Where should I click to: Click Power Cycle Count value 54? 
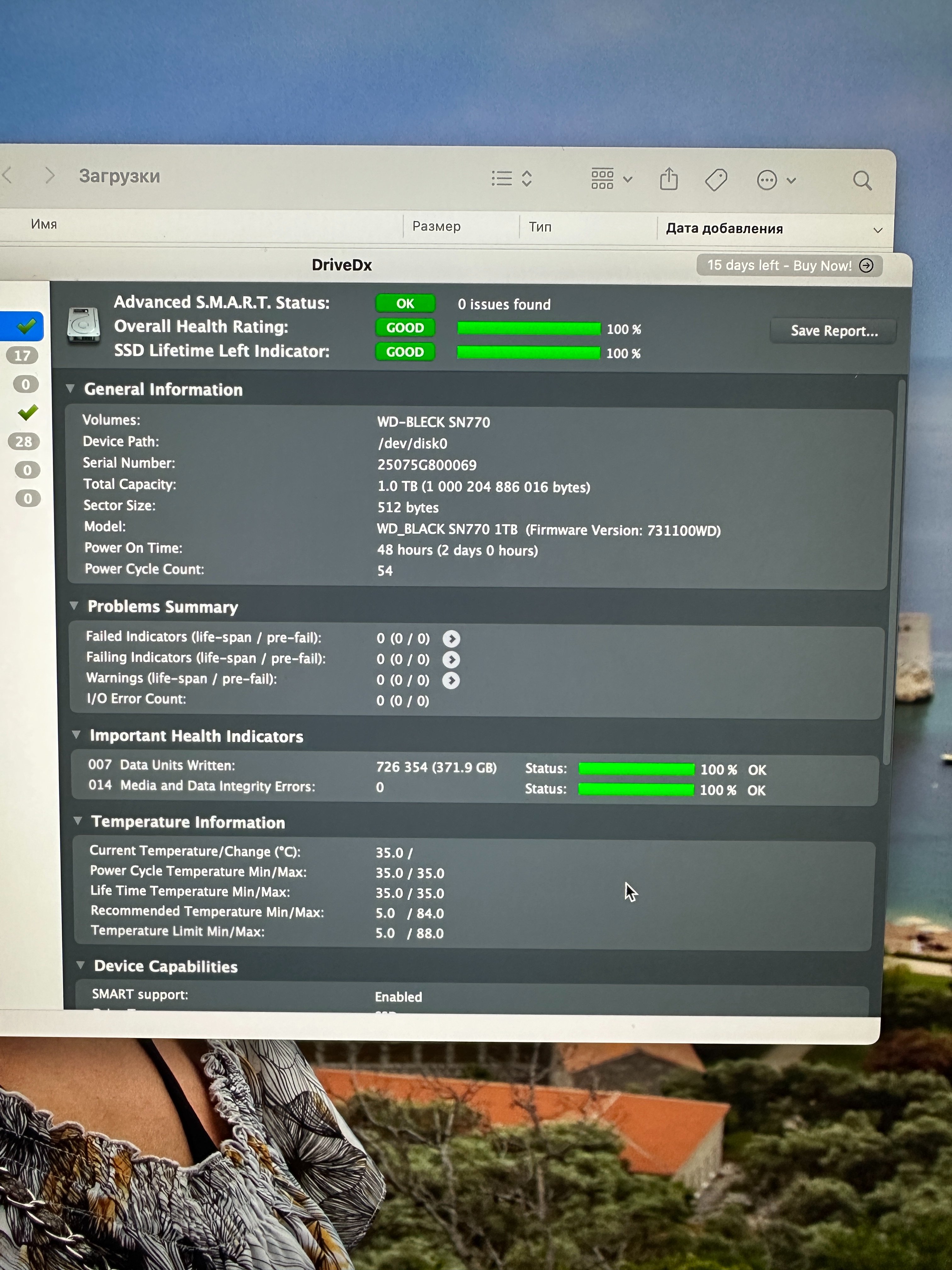tap(384, 571)
